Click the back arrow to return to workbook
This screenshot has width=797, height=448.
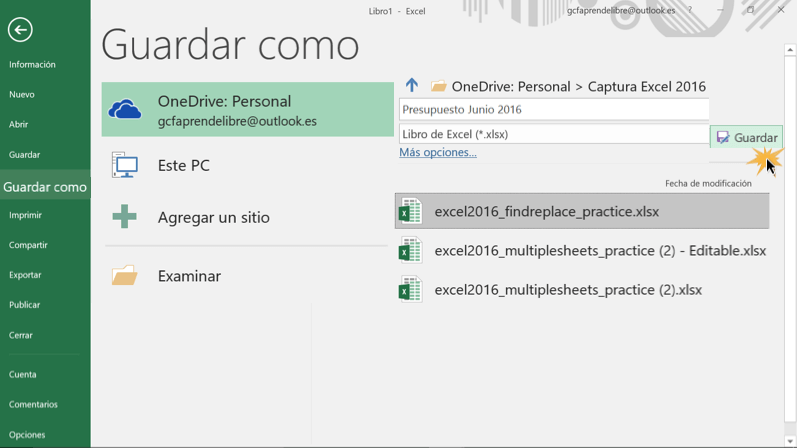pos(20,30)
